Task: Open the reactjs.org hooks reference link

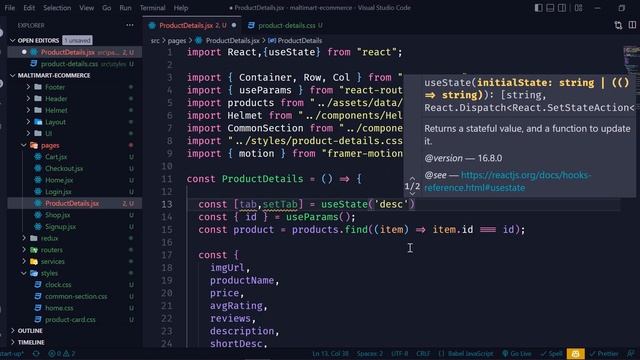Action: 507,181
